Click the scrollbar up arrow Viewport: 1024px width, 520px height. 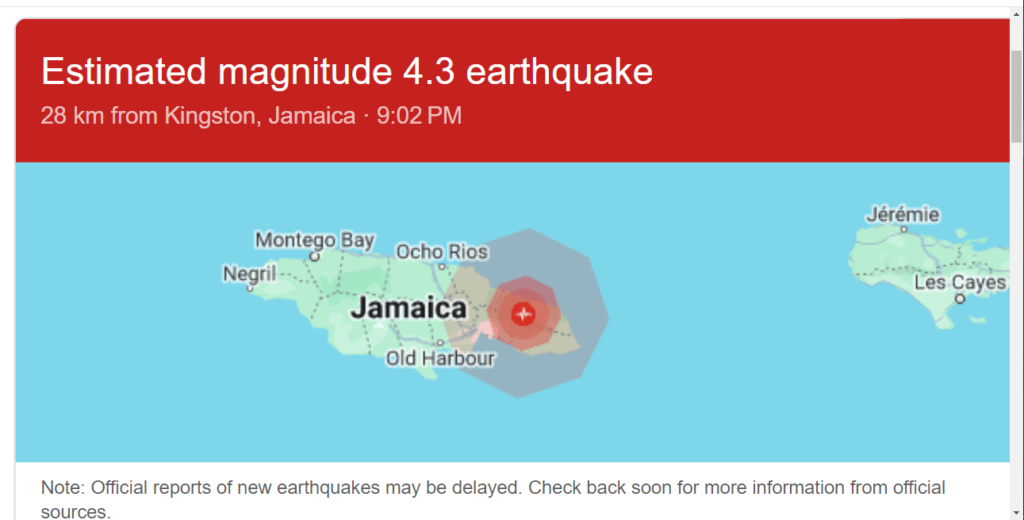tap(1017, 14)
